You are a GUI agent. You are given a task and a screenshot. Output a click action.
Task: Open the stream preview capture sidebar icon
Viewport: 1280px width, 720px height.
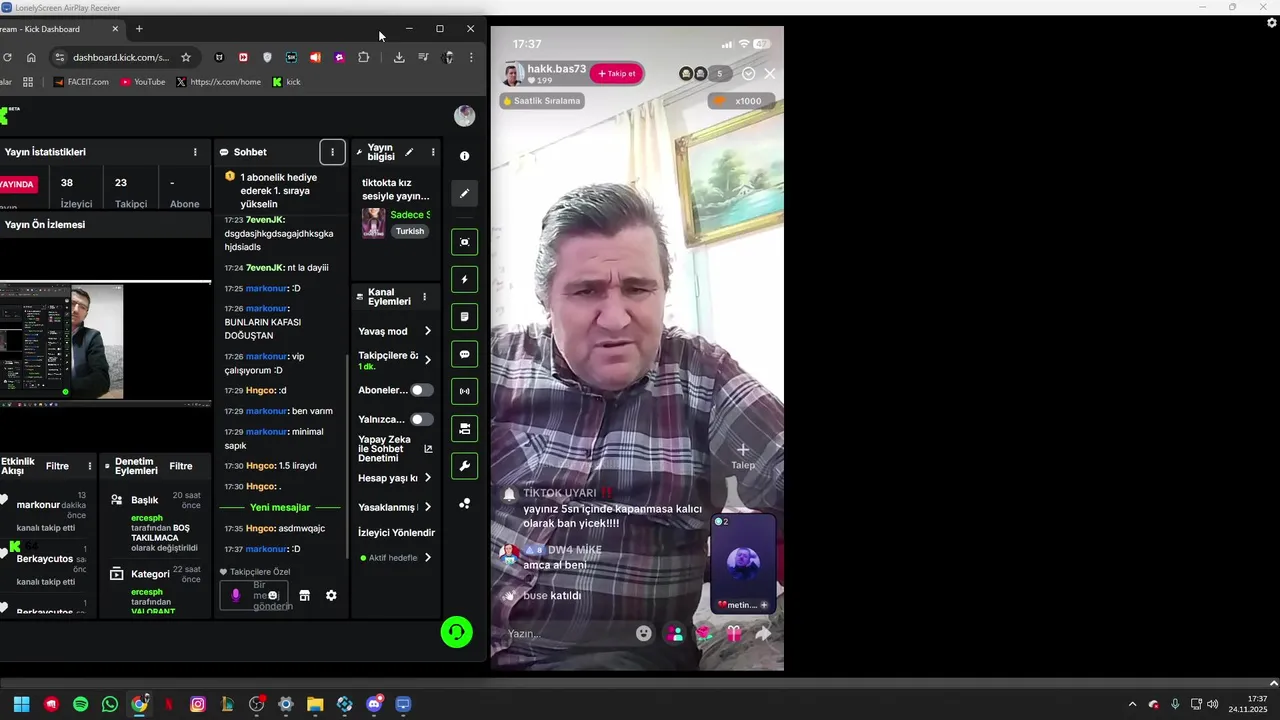point(464,242)
